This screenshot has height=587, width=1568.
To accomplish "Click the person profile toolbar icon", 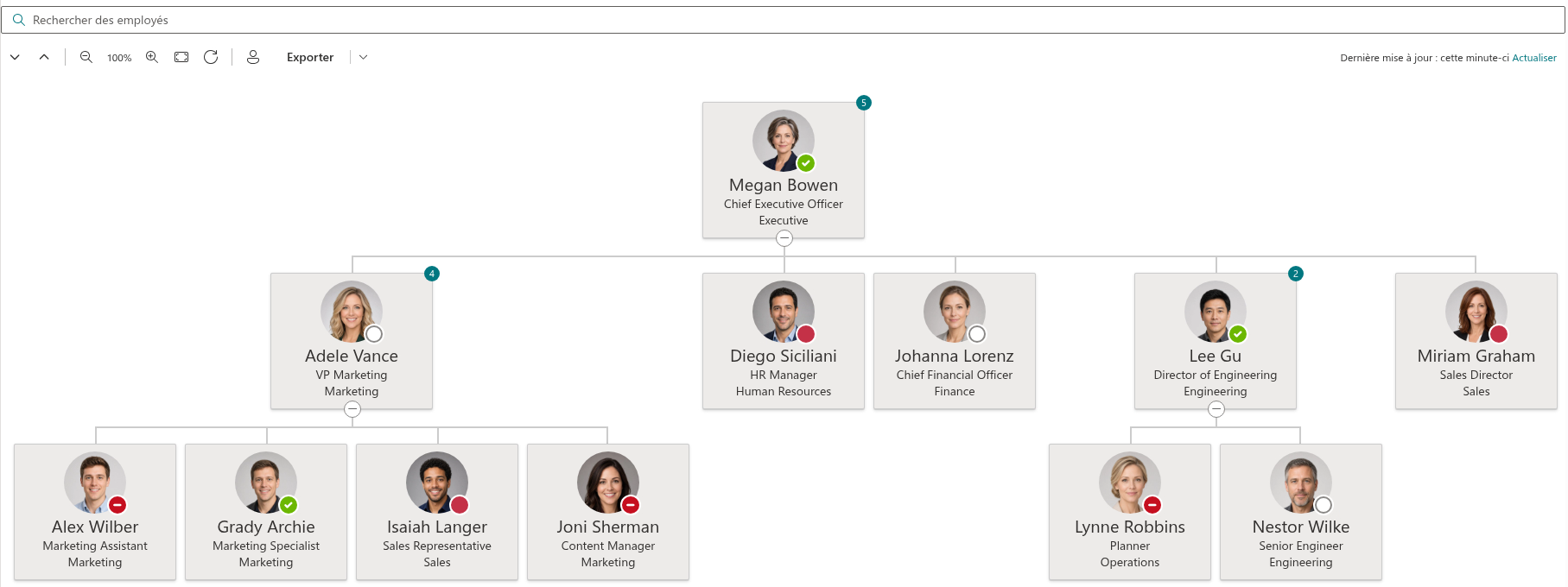I will point(253,57).
